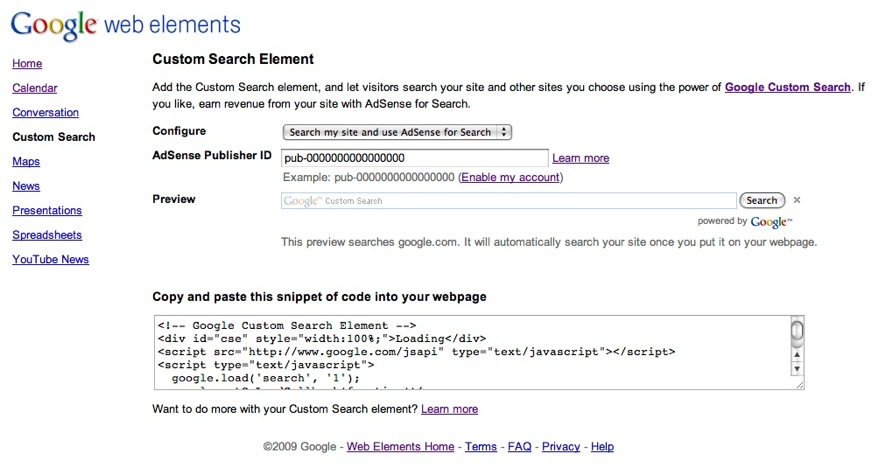
Task: Open the YouTube News element page
Action: coord(50,260)
